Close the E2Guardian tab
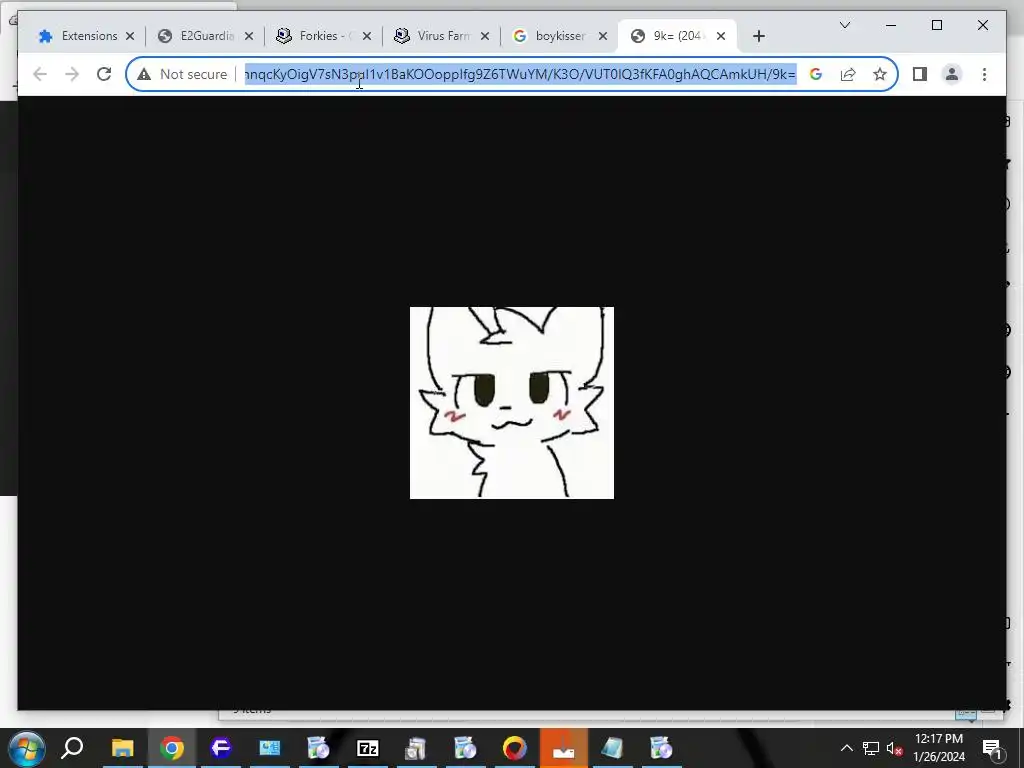 [249, 37]
